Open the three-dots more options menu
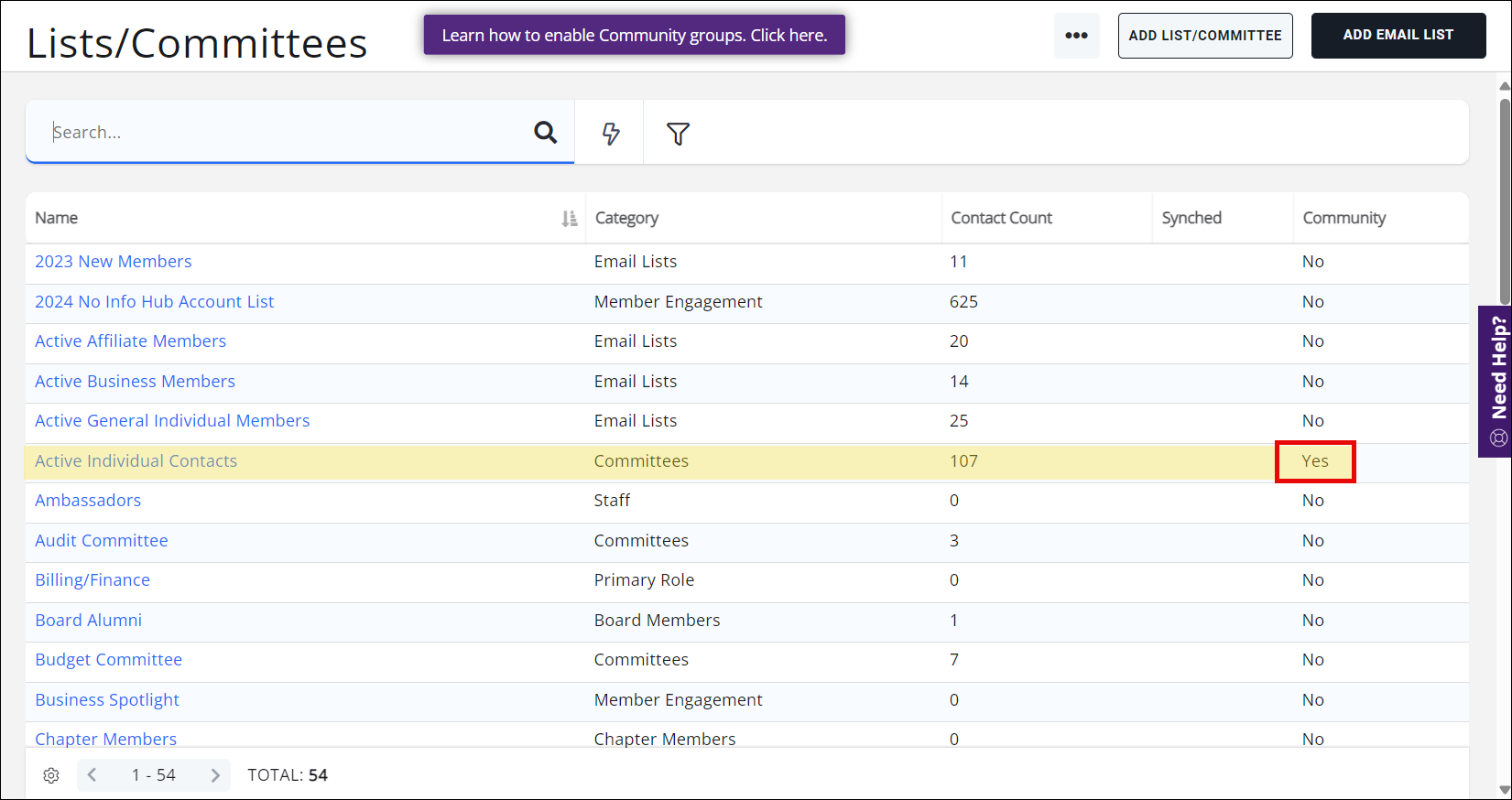This screenshot has height=800, width=1512. [1076, 36]
